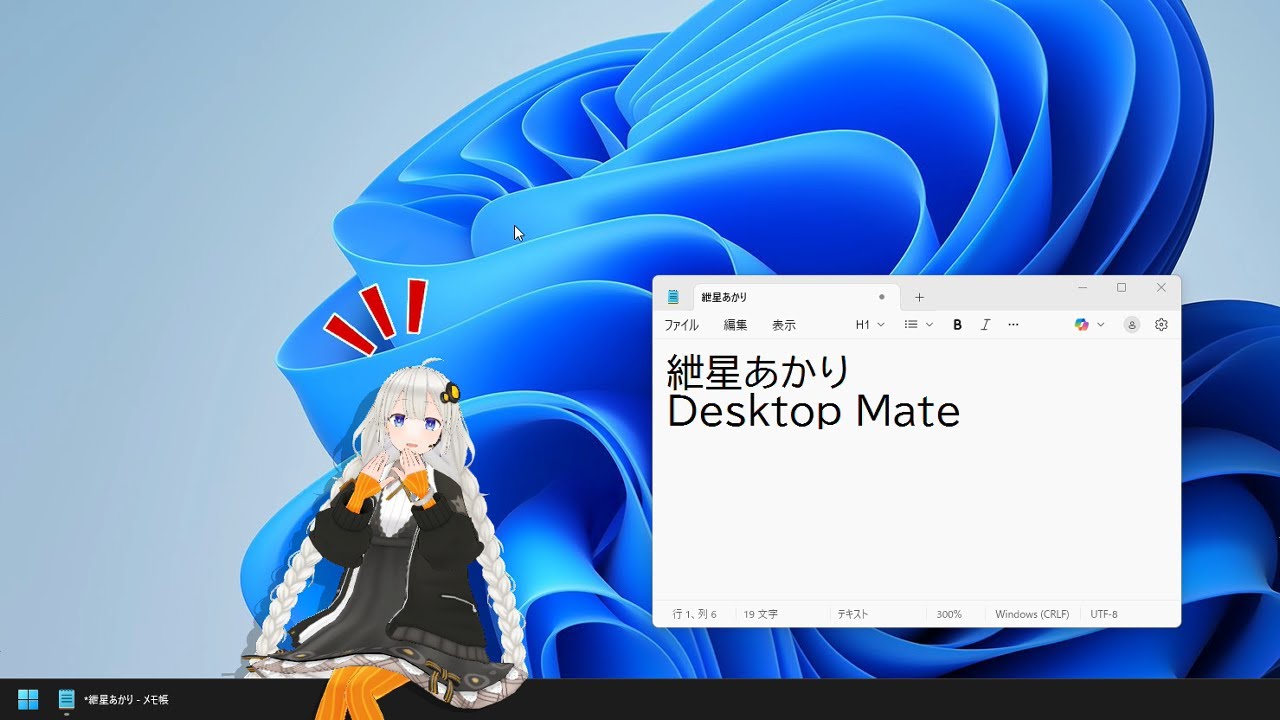The width and height of the screenshot is (1280, 720).
Task: Expand the H1 heading dropdown
Action: [x=870, y=325]
